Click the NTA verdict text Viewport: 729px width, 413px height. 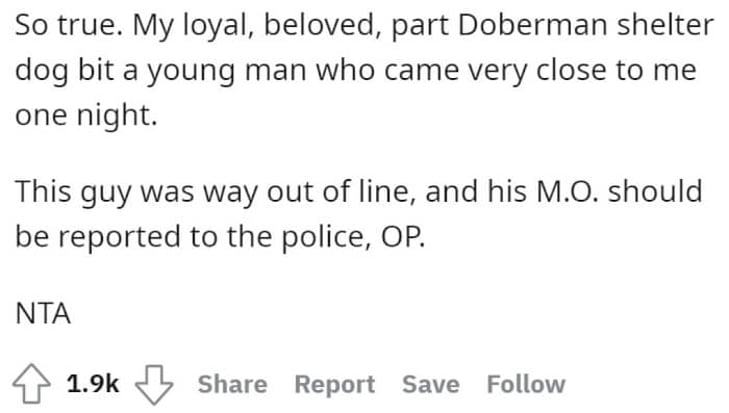(x=43, y=313)
